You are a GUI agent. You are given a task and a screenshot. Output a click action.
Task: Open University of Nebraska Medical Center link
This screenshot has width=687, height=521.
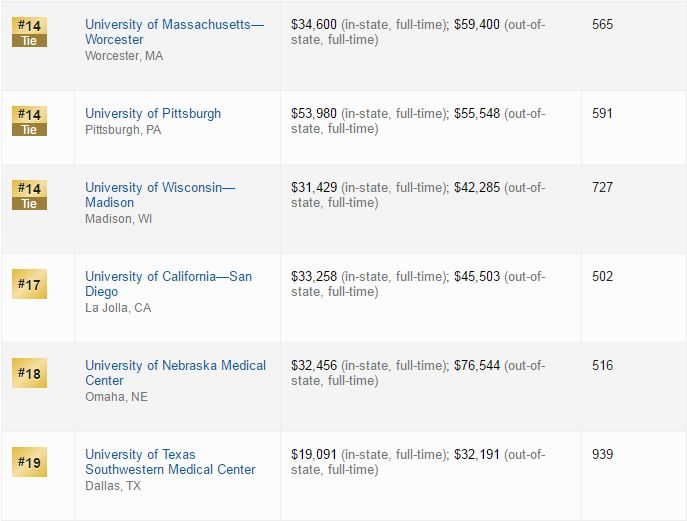[175, 373]
